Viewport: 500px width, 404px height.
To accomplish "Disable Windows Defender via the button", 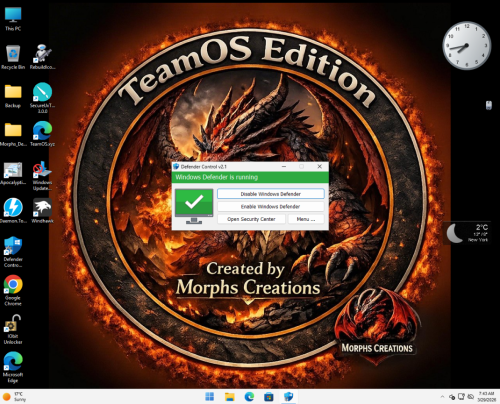I will 271,194.
